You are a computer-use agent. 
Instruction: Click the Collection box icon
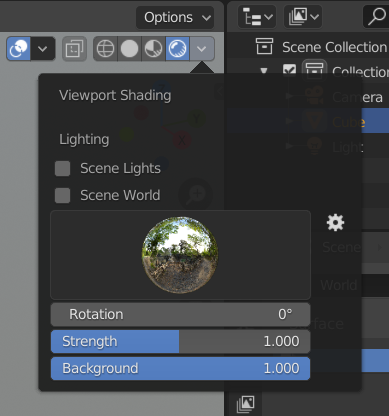click(x=314, y=70)
